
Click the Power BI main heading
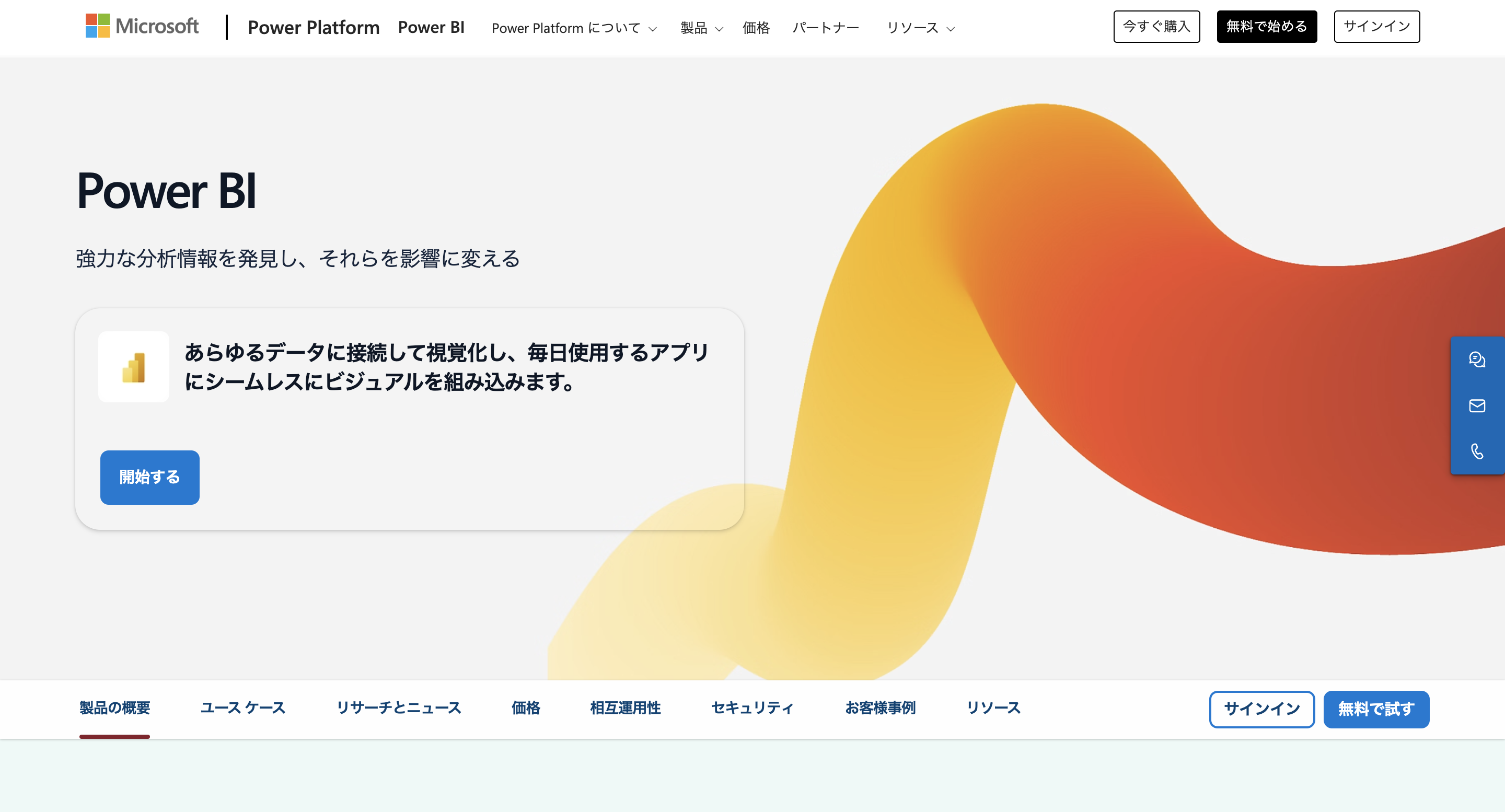click(167, 191)
